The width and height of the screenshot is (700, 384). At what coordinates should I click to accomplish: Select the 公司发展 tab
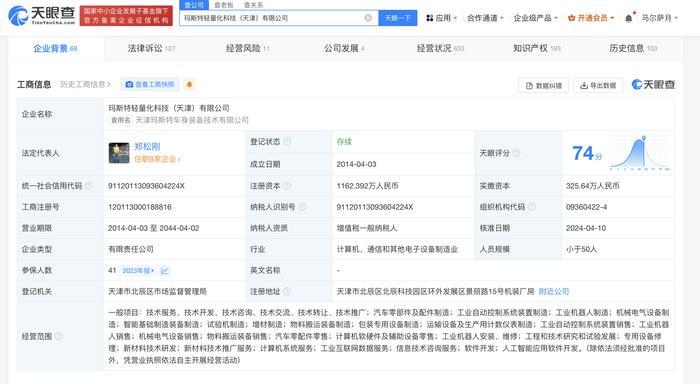tap(344, 48)
